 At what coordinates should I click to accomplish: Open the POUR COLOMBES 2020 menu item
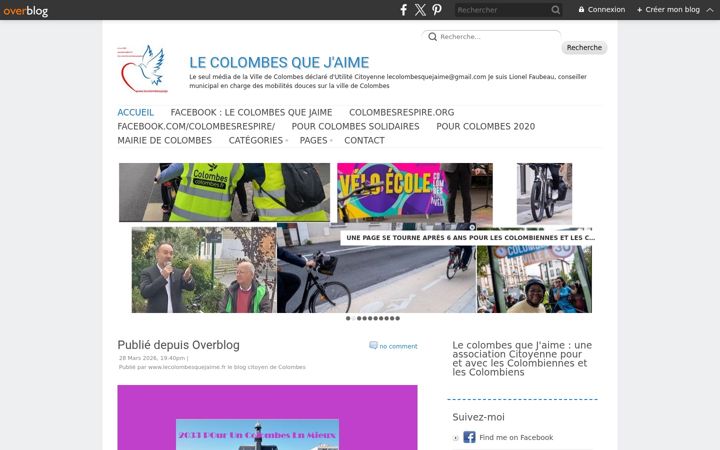point(485,126)
